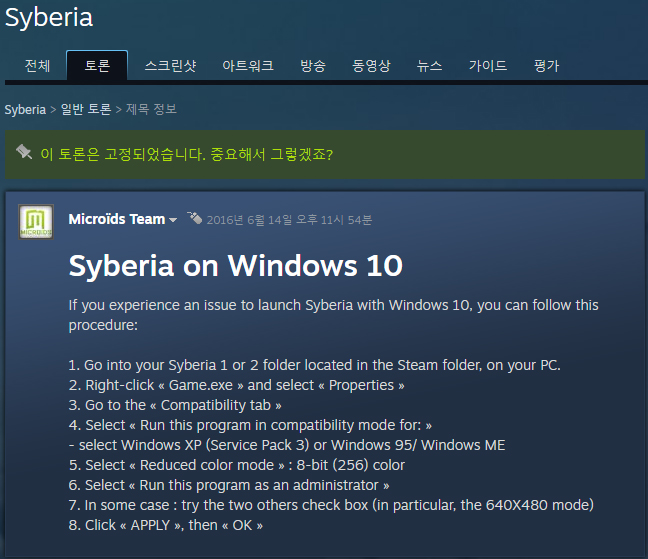Click the pinned notice 이 토론은 고정되었습니다
The height and width of the screenshot is (559, 648).
tap(186, 155)
